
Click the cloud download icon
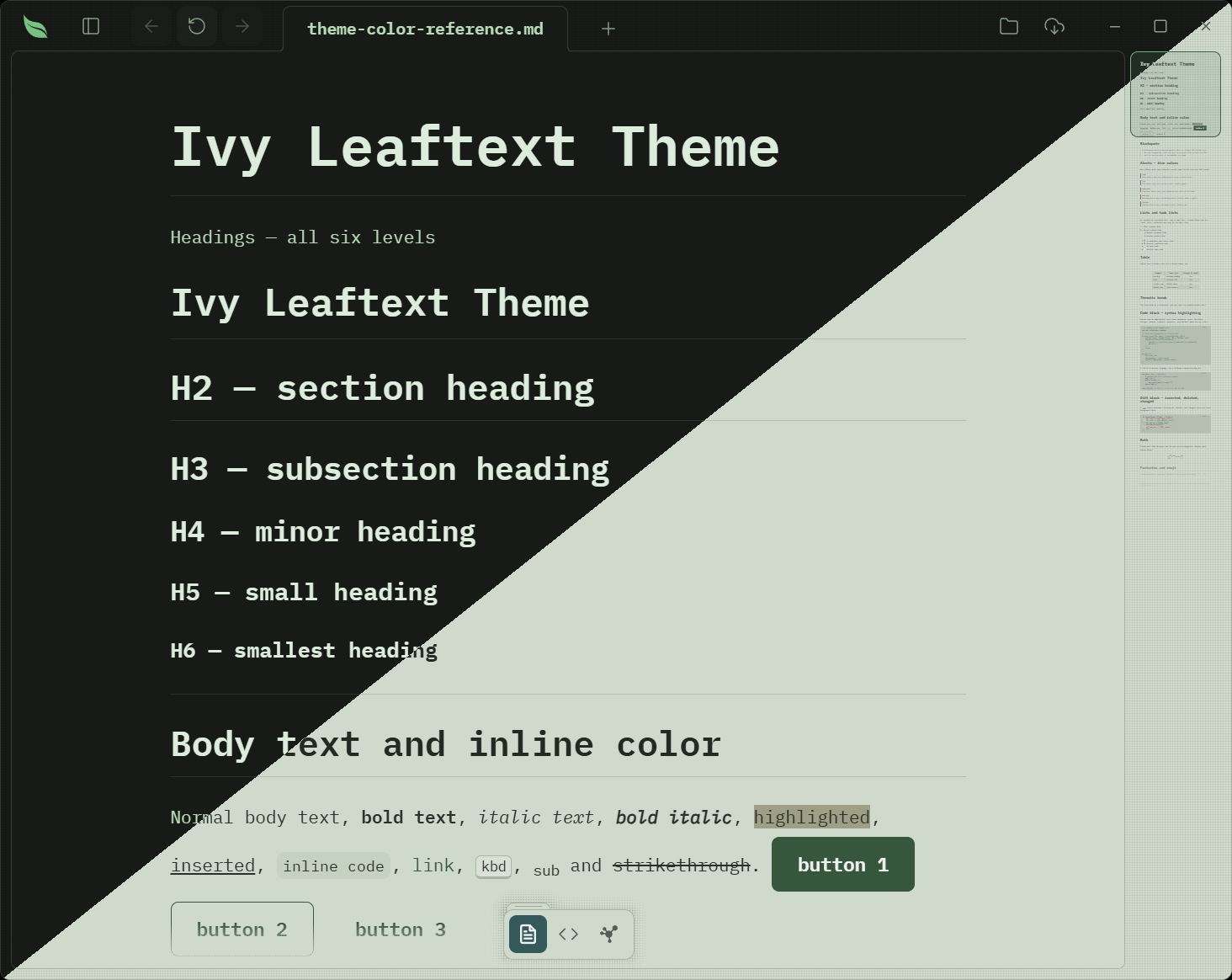tap(1054, 27)
